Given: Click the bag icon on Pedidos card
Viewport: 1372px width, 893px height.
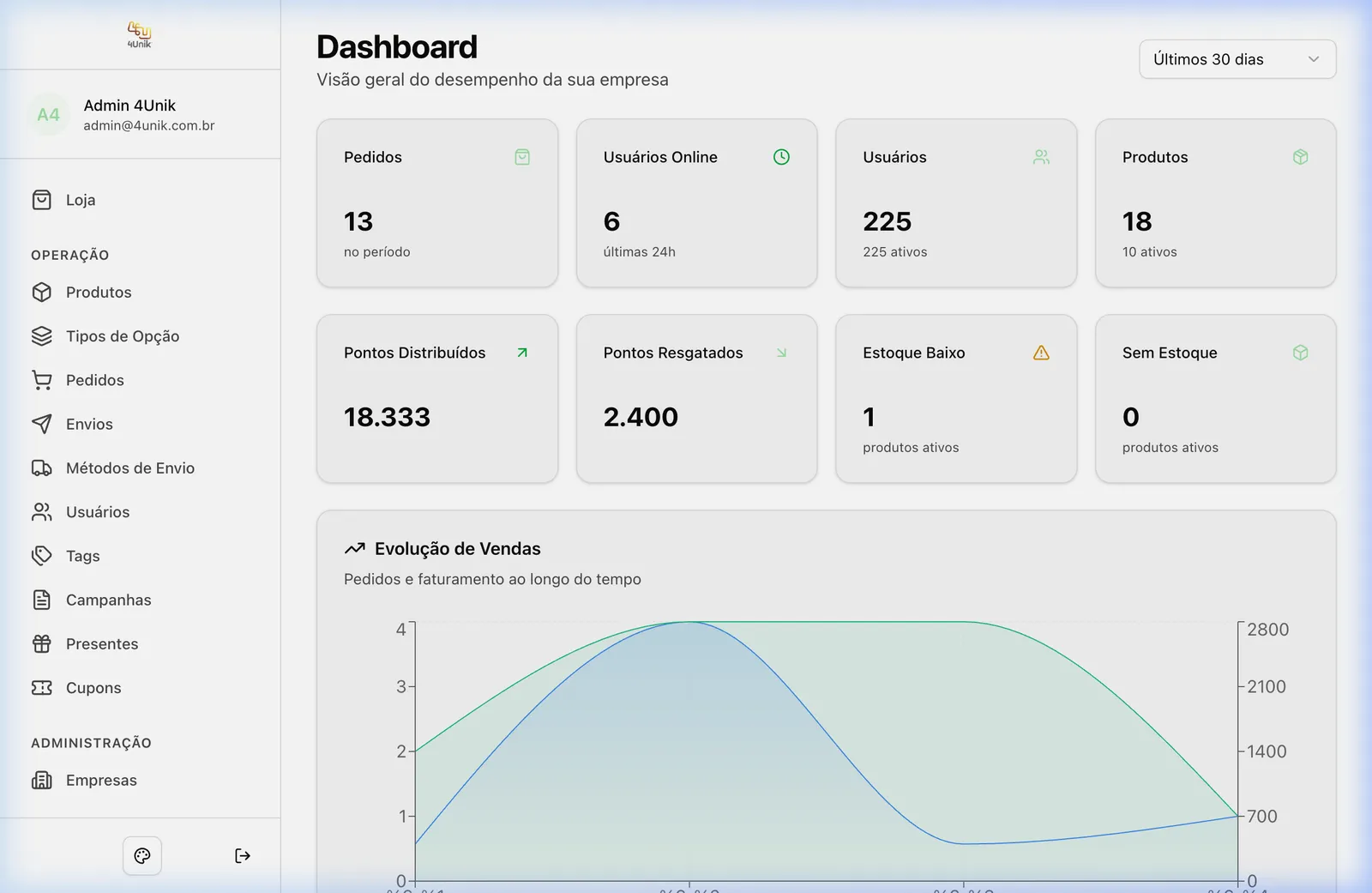Looking at the screenshot, I should [x=522, y=157].
